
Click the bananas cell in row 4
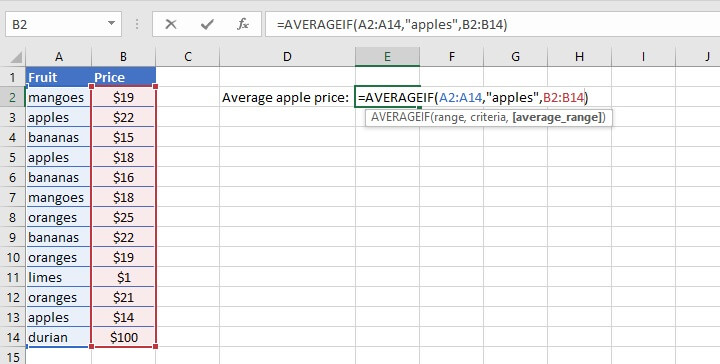pyautogui.click(x=59, y=137)
